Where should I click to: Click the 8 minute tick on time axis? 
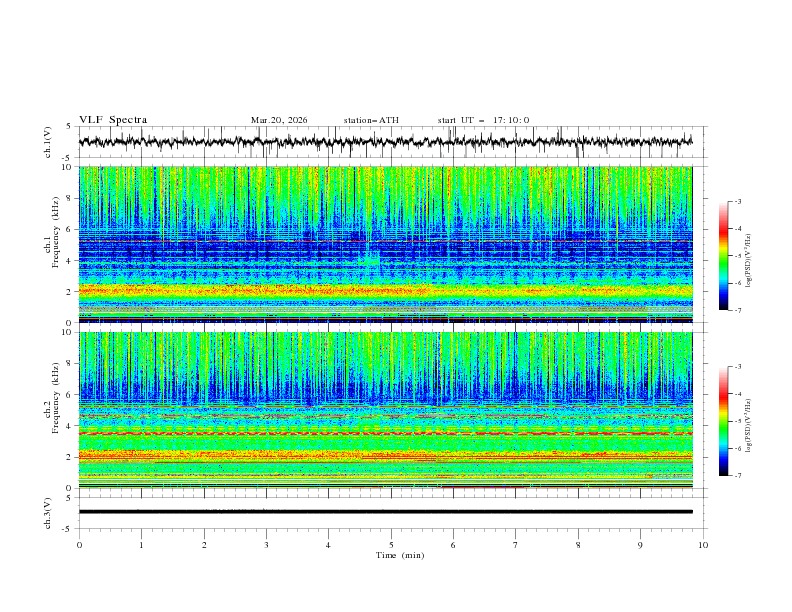tap(578, 545)
